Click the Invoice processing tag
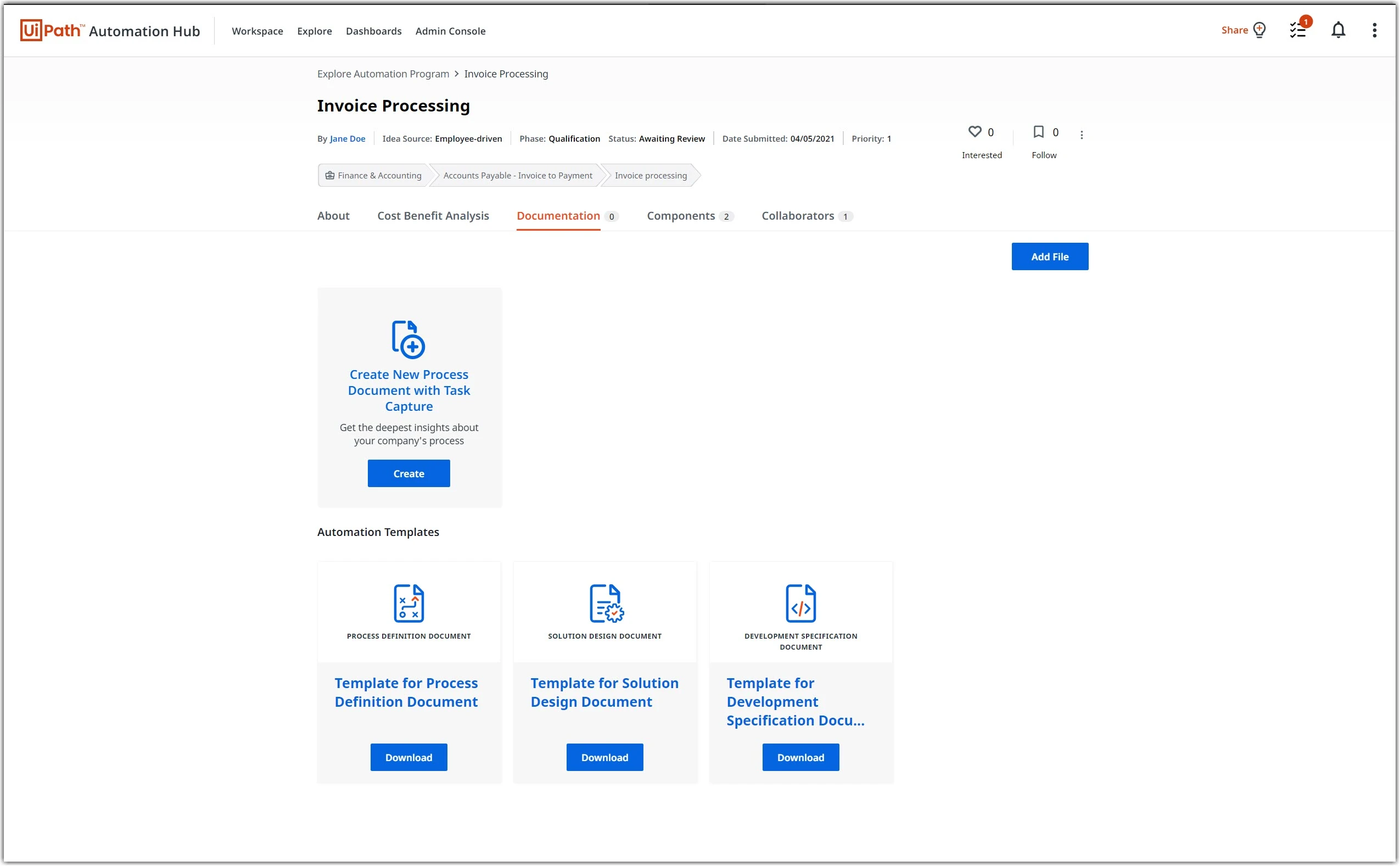 click(x=651, y=175)
